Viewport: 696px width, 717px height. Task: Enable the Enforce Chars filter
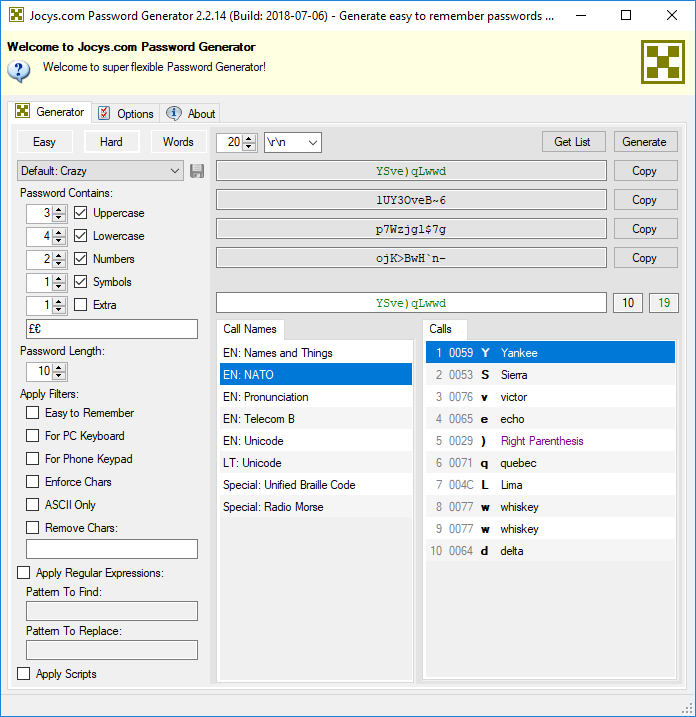click(32, 482)
